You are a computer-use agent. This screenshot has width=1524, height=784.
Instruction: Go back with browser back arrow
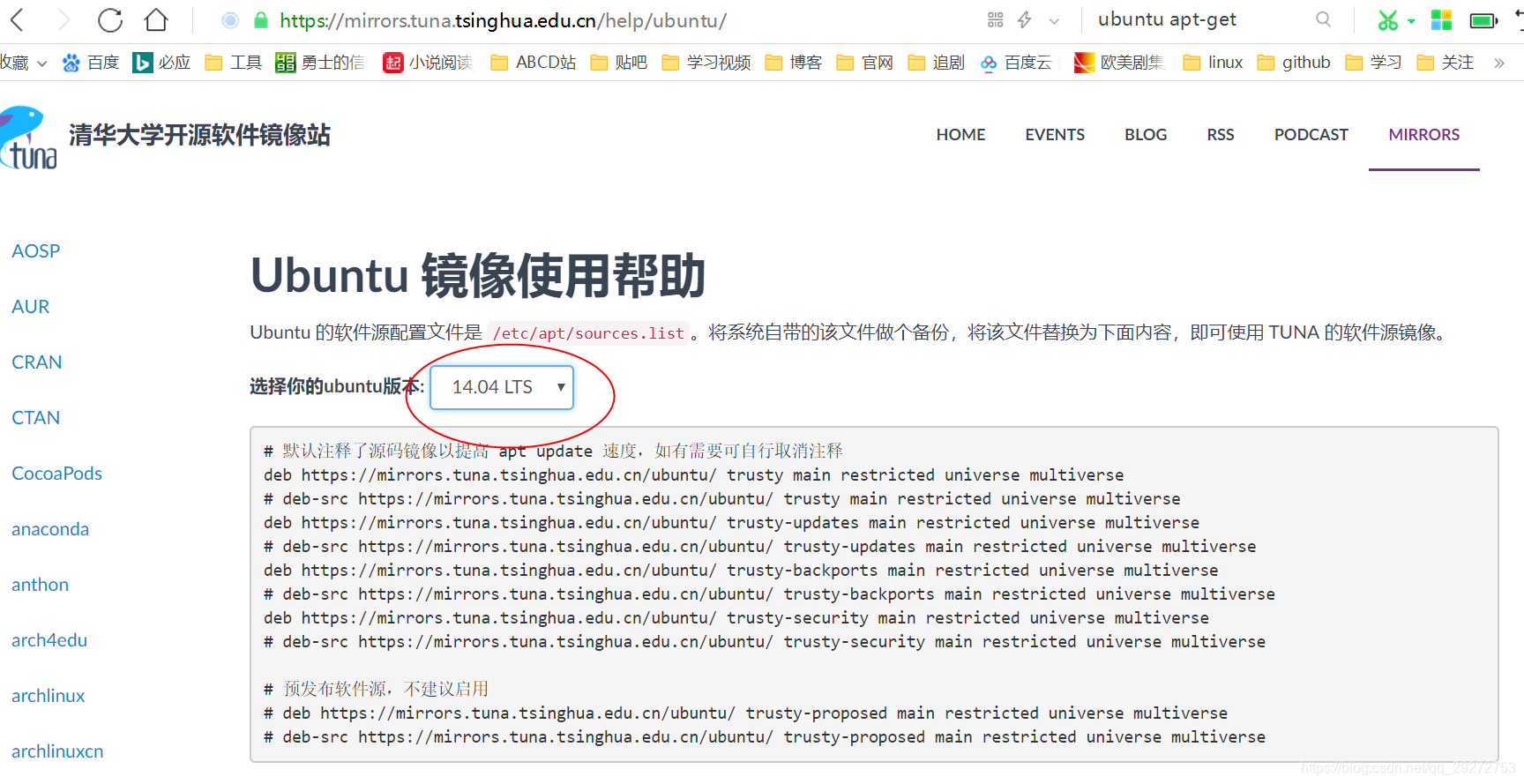[x=17, y=19]
